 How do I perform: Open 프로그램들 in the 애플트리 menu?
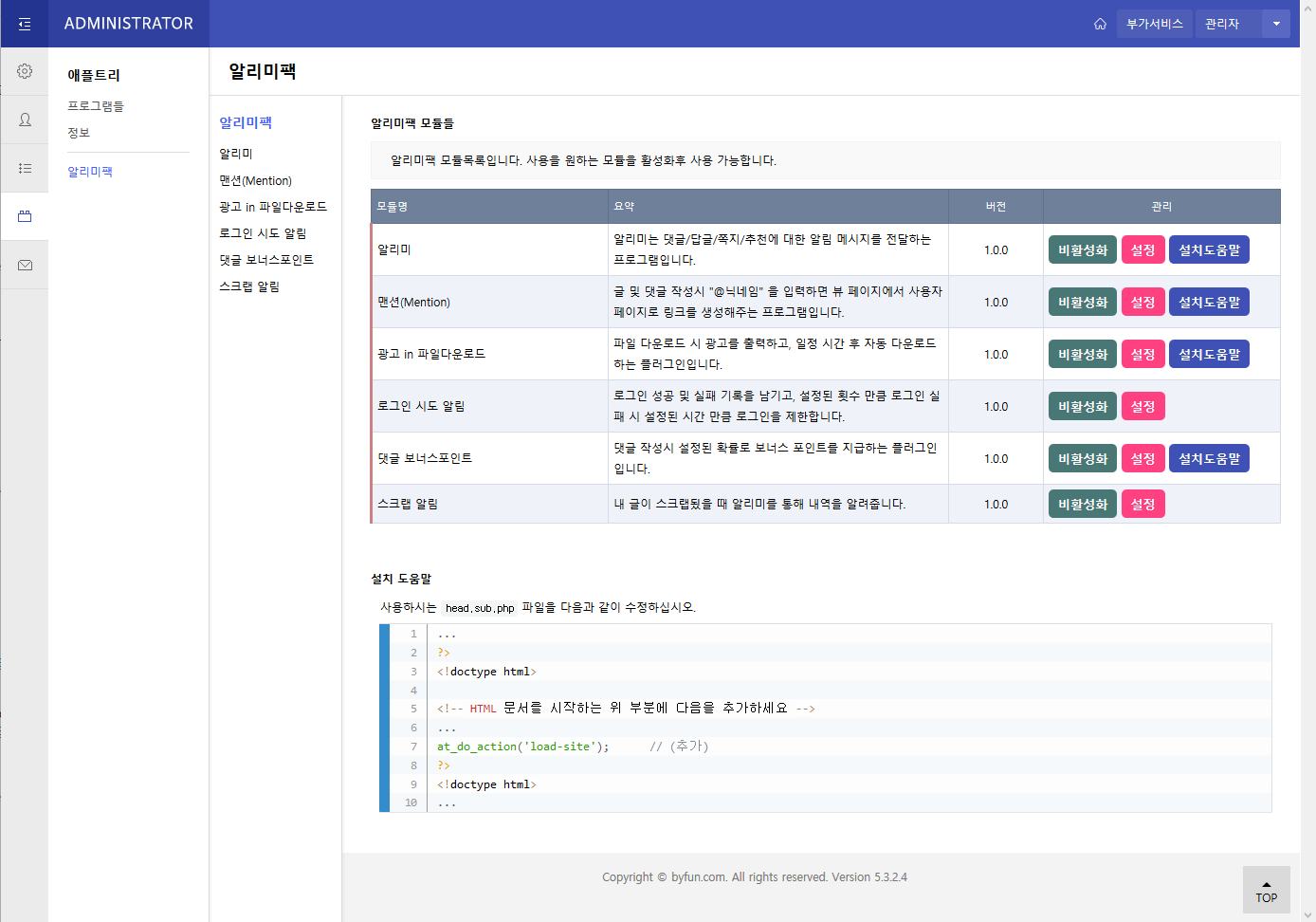click(x=96, y=106)
